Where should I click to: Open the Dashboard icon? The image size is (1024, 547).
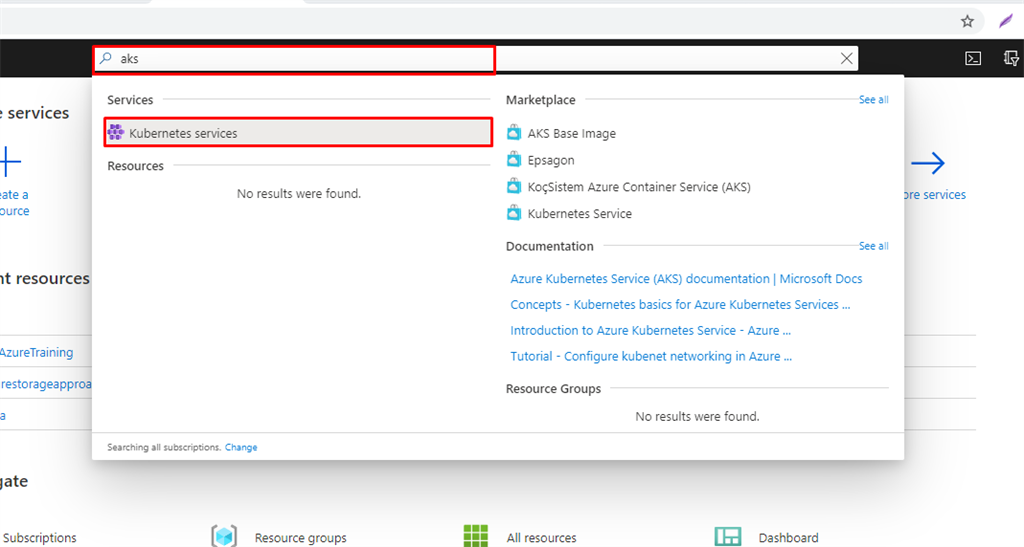[727, 536]
